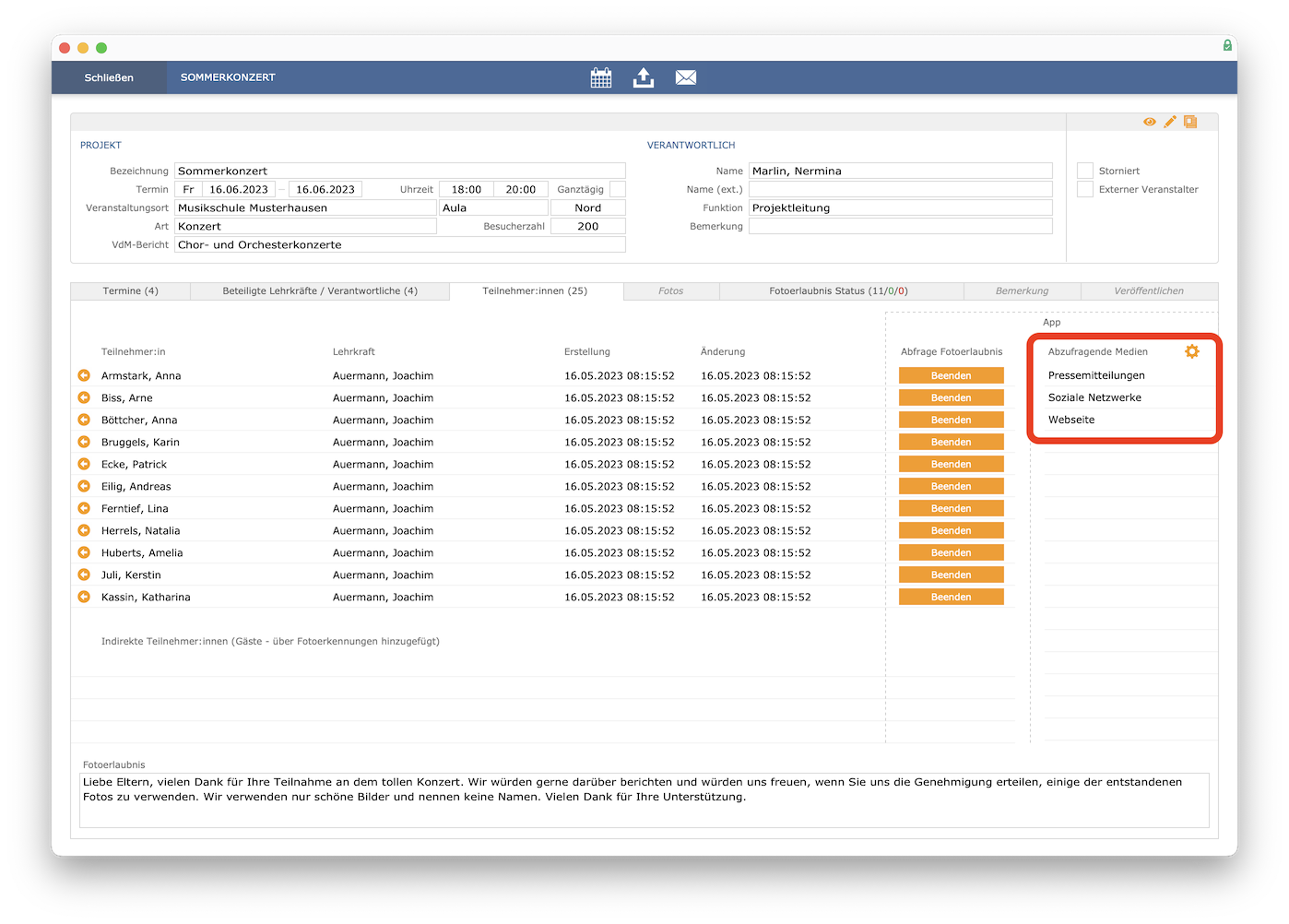The image size is (1289, 924).
Task: Click the arrow icon next to Bruggels, Karin
Action: coord(84,442)
